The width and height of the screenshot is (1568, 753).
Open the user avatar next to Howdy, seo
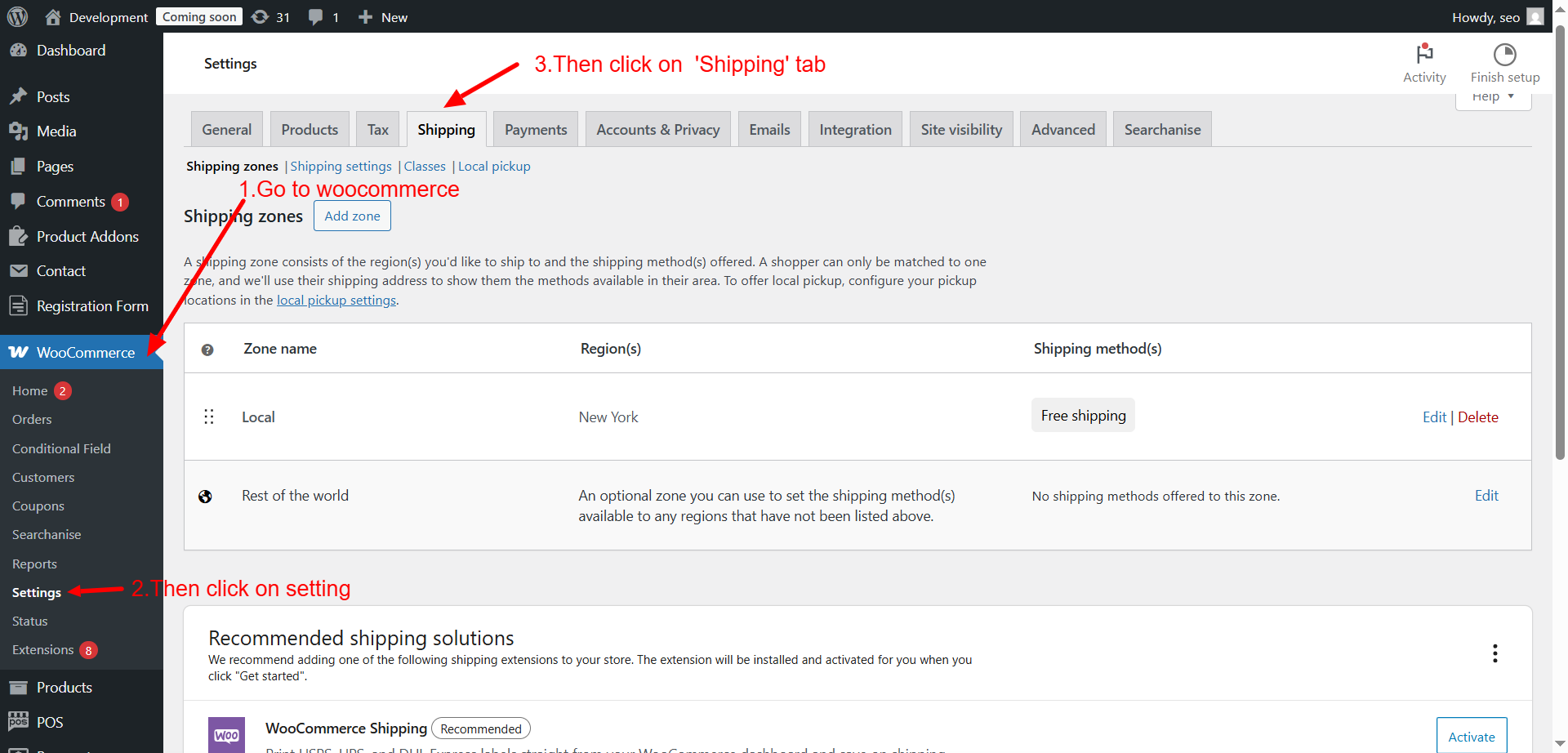(x=1535, y=16)
